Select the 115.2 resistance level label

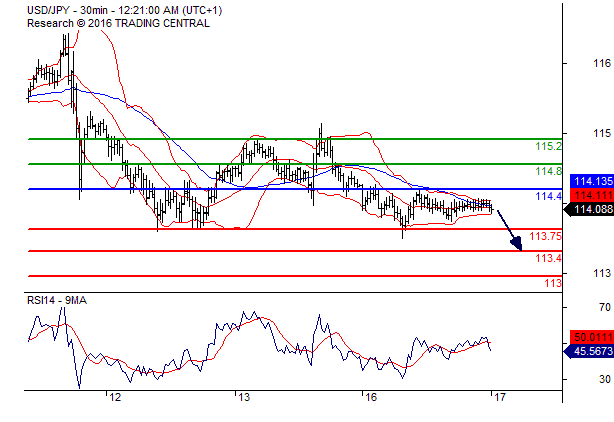(x=548, y=147)
